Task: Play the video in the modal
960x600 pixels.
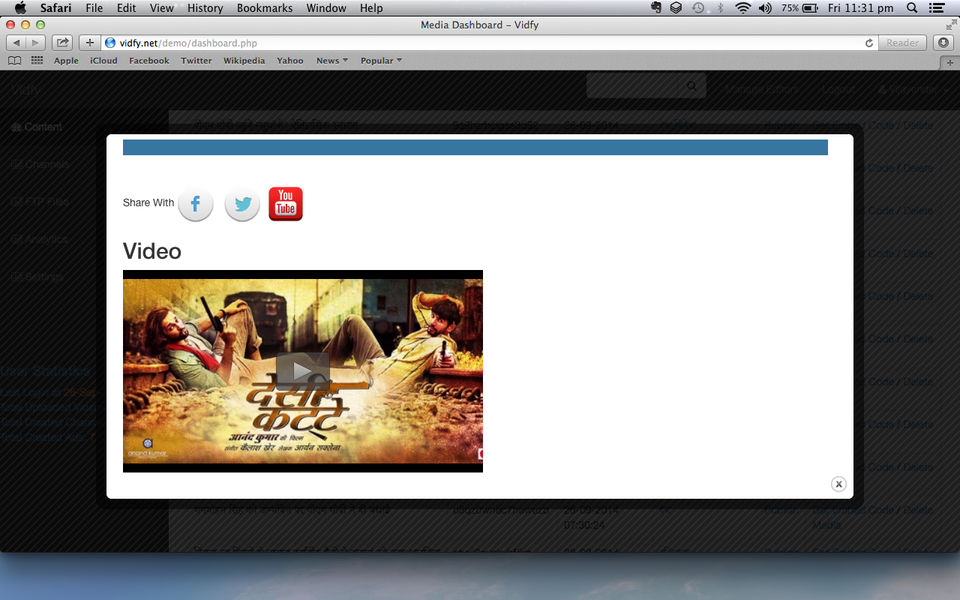Action: point(302,370)
